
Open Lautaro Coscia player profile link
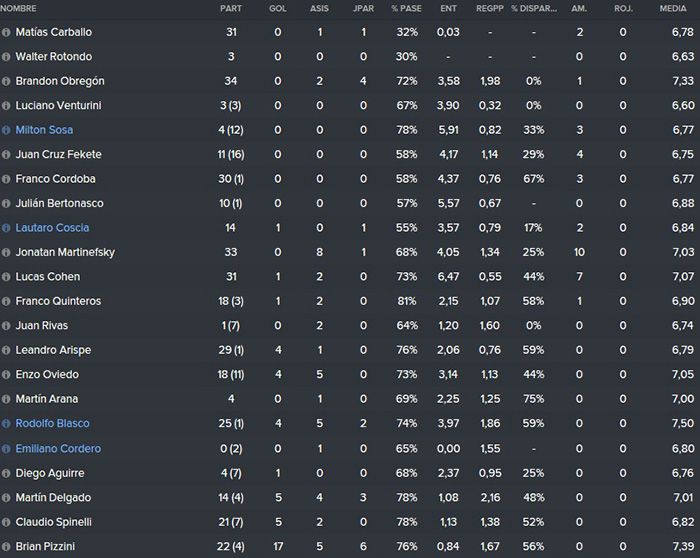pos(52,228)
